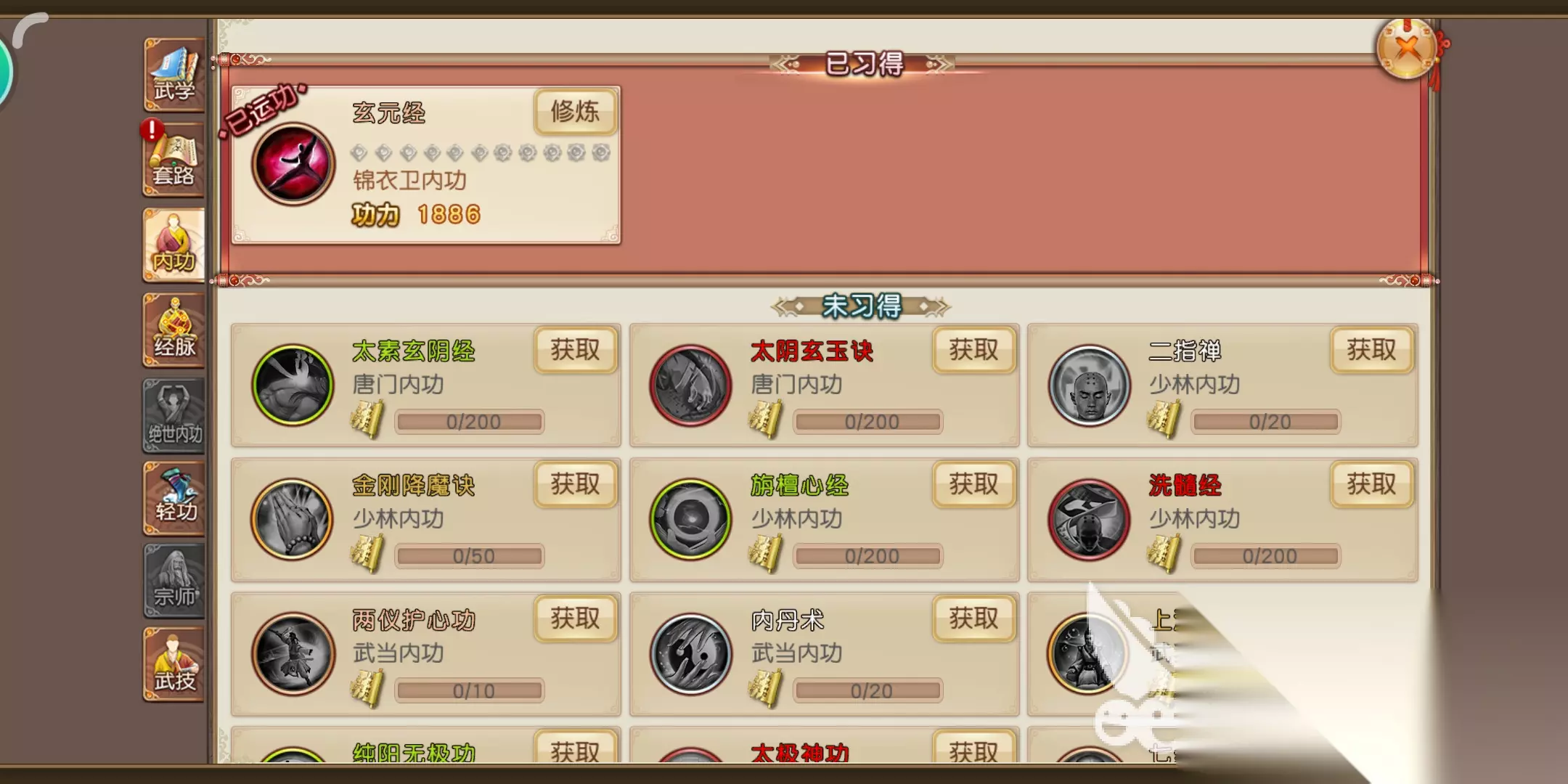
Task: Click the 修炼 button for 玄元经
Action: 576,112
